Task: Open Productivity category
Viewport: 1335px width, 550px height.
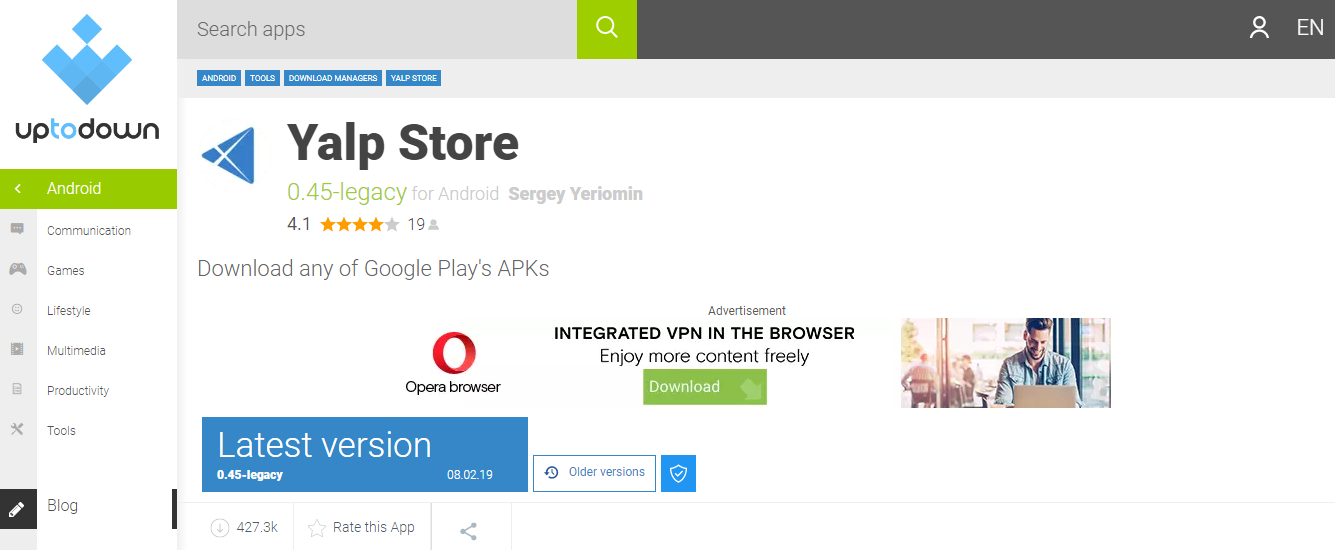Action: [78, 390]
